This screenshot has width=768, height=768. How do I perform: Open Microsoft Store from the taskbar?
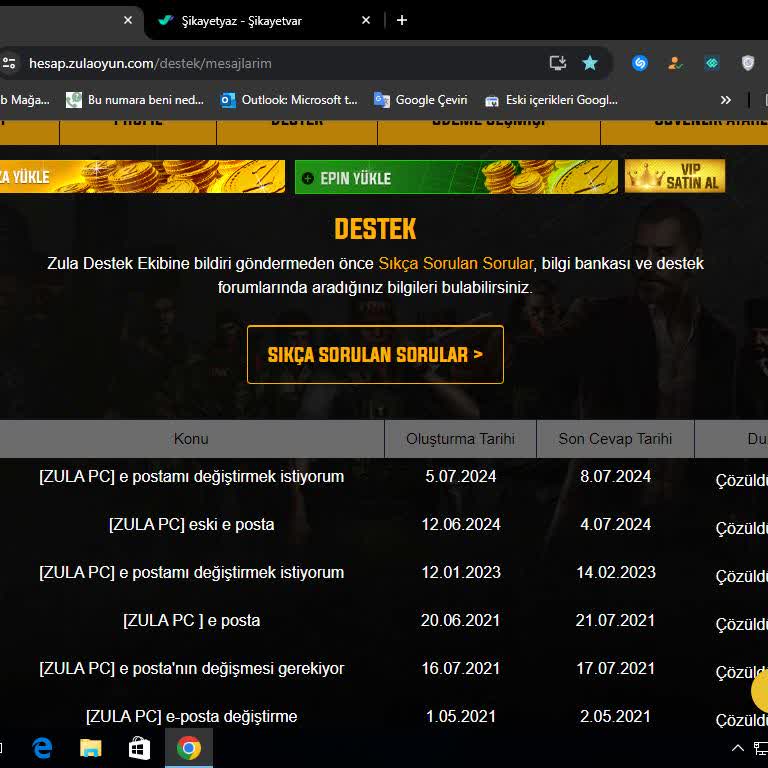139,748
